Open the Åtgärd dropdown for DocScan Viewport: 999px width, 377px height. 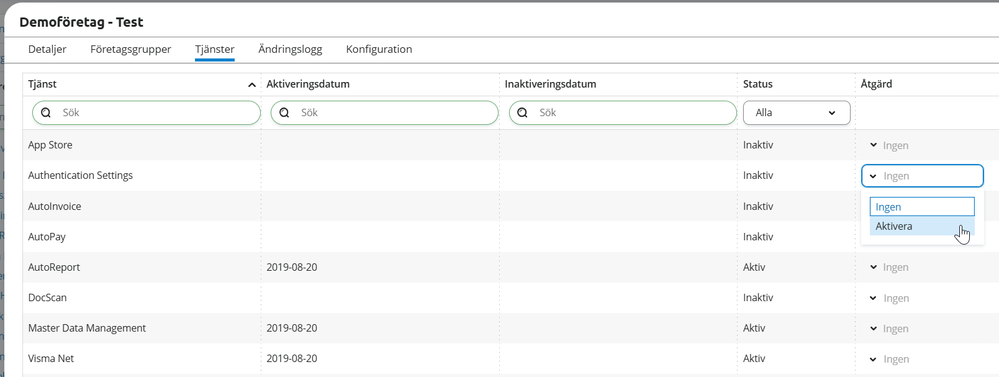[x=889, y=298]
